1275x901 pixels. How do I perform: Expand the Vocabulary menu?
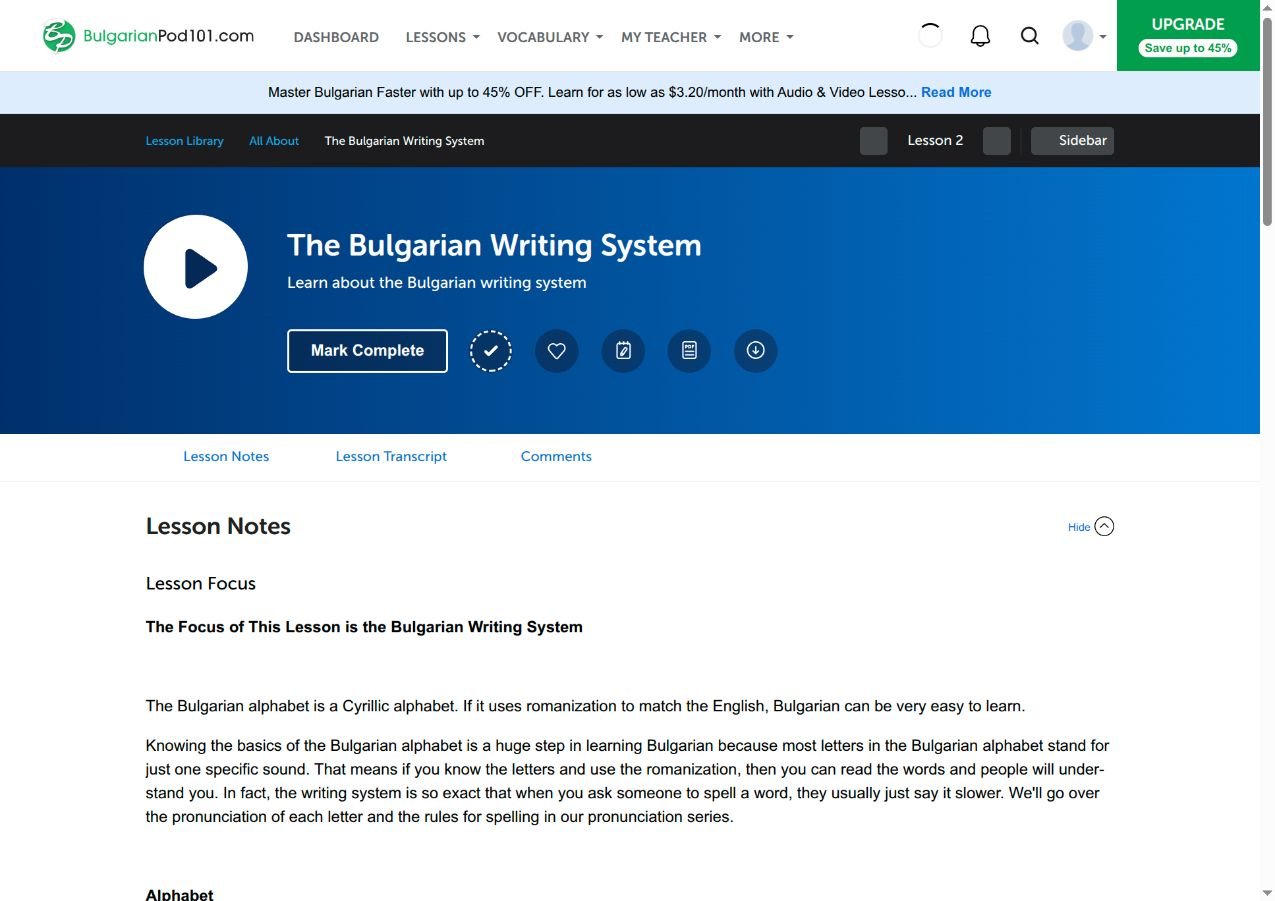[x=550, y=37]
